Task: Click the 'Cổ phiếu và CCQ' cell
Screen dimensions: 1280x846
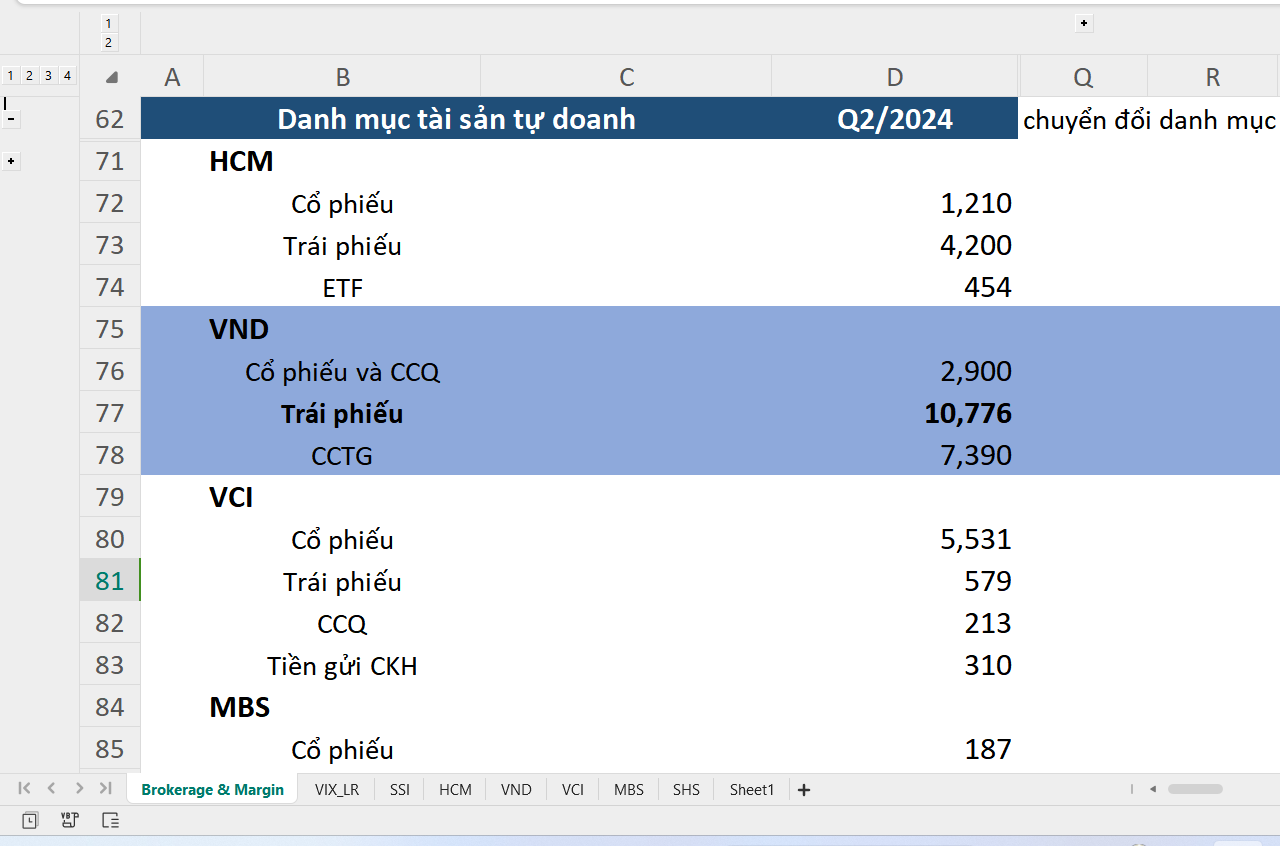Action: tap(342, 372)
